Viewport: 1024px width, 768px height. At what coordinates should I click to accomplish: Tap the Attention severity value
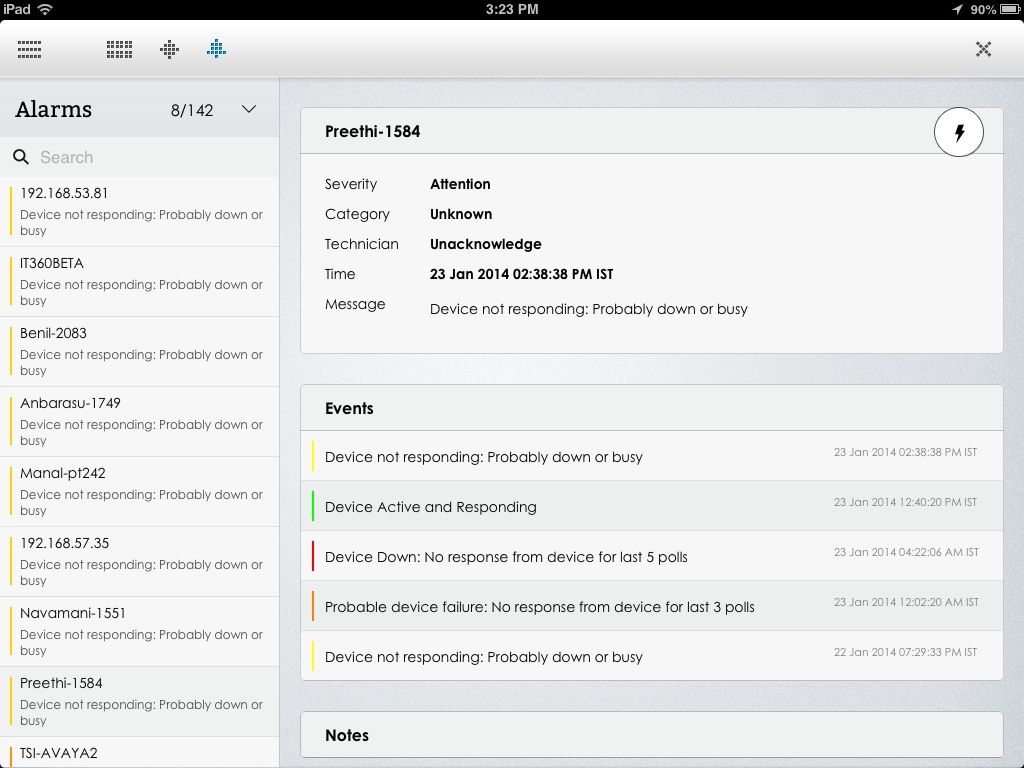tap(460, 184)
